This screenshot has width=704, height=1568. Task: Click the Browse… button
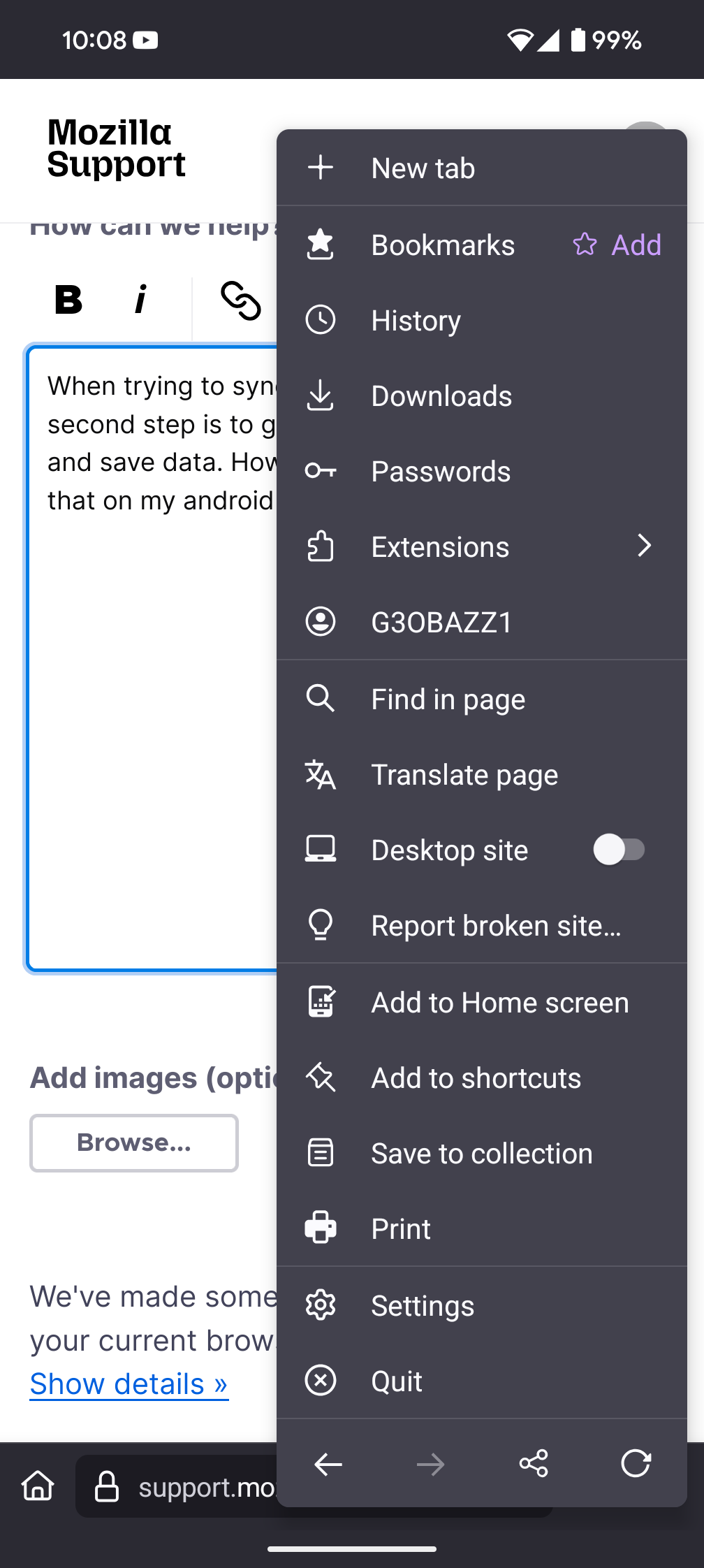(x=134, y=1142)
